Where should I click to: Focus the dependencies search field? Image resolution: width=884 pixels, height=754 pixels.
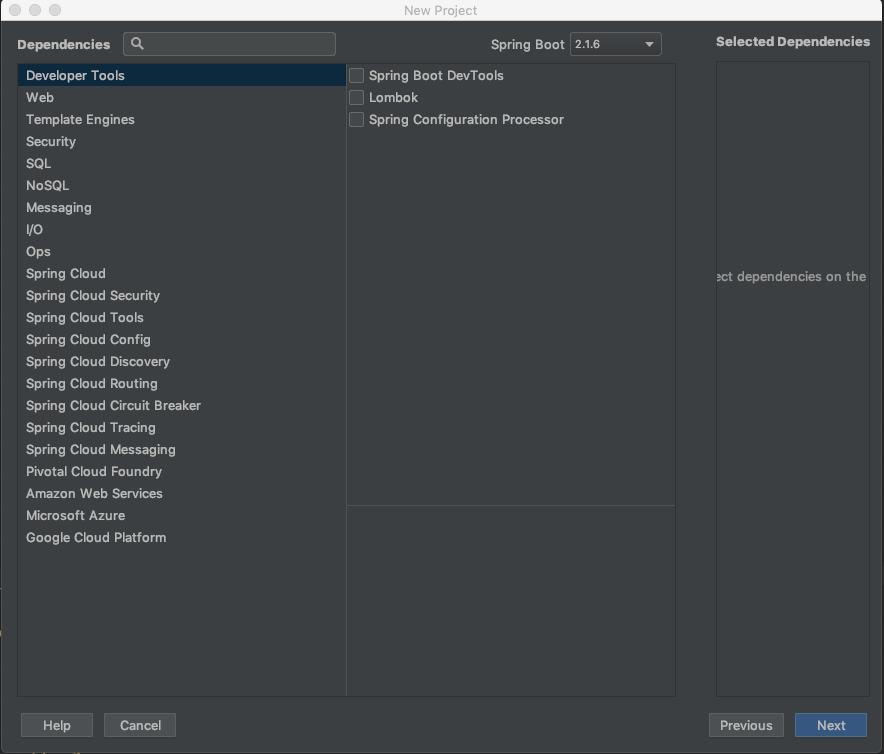pos(229,44)
